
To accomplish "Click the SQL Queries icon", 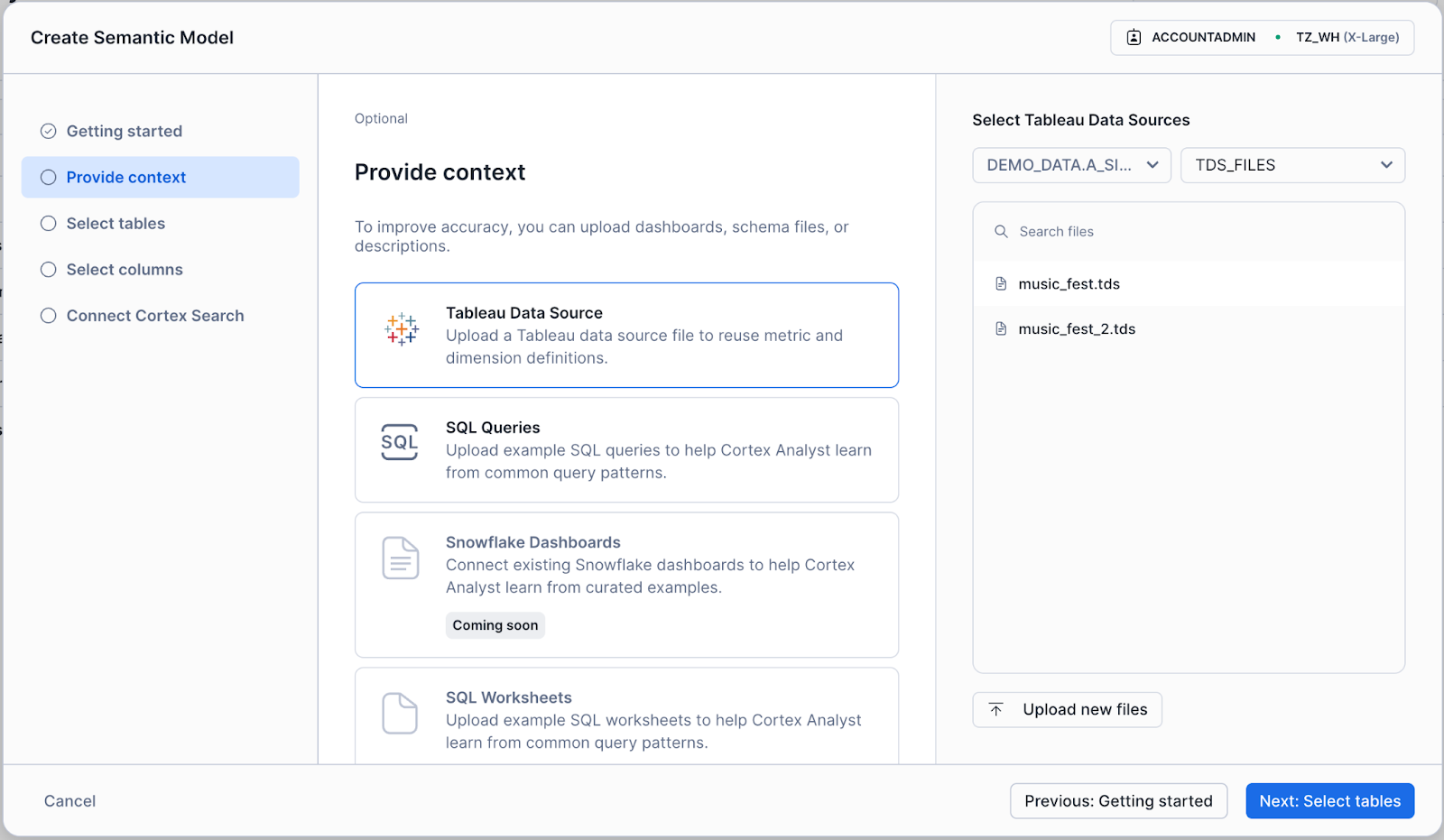I will click(x=400, y=442).
